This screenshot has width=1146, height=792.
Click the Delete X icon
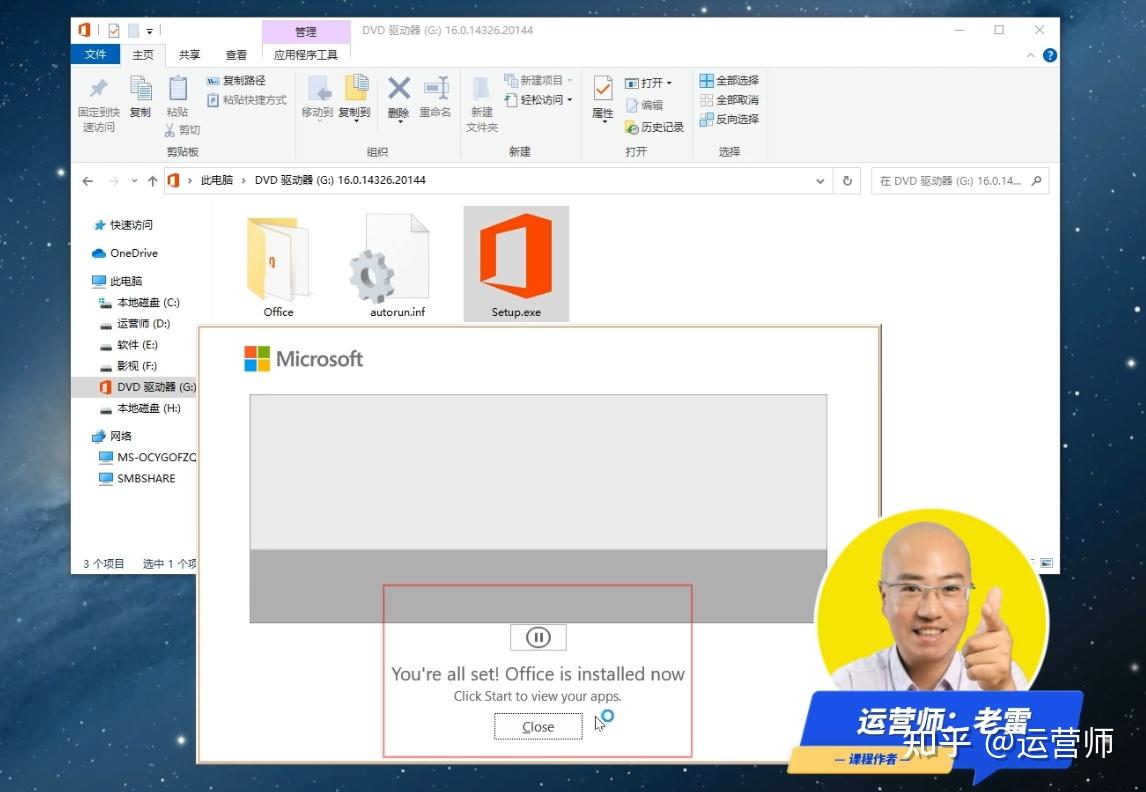pos(398,88)
